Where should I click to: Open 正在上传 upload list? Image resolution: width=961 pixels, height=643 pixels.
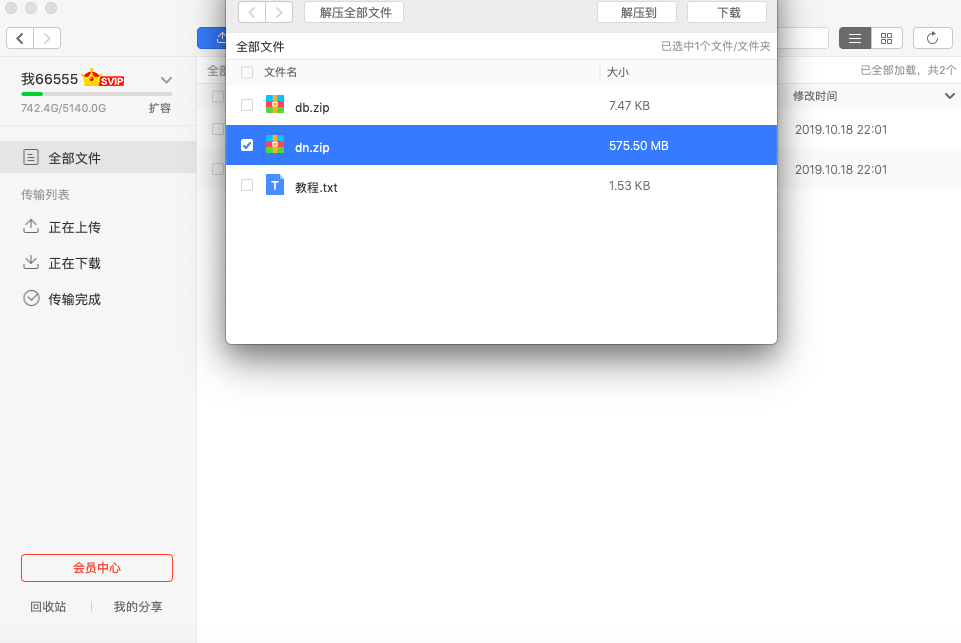pos(74,227)
